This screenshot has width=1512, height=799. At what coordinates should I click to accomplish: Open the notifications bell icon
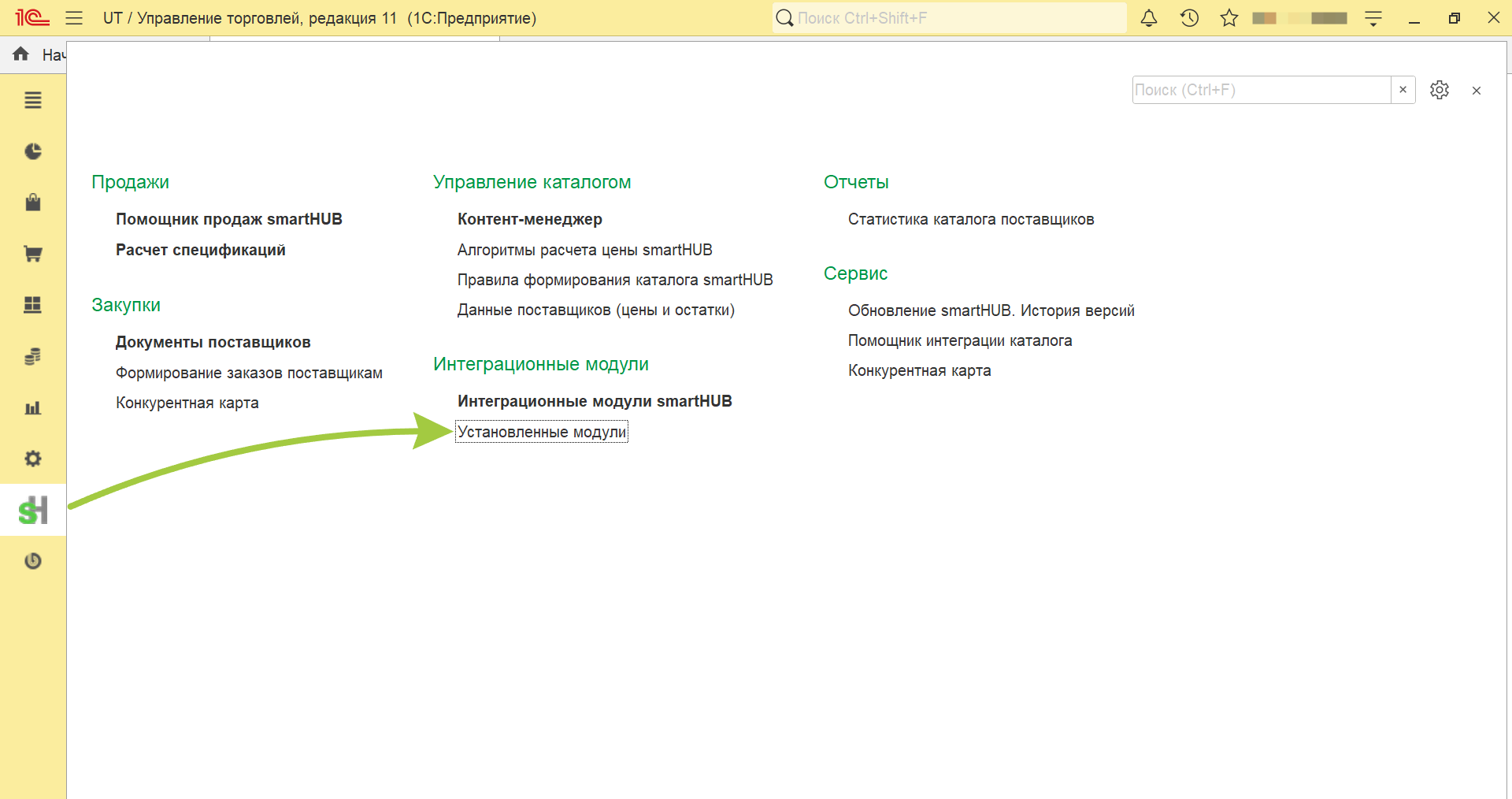(1149, 18)
